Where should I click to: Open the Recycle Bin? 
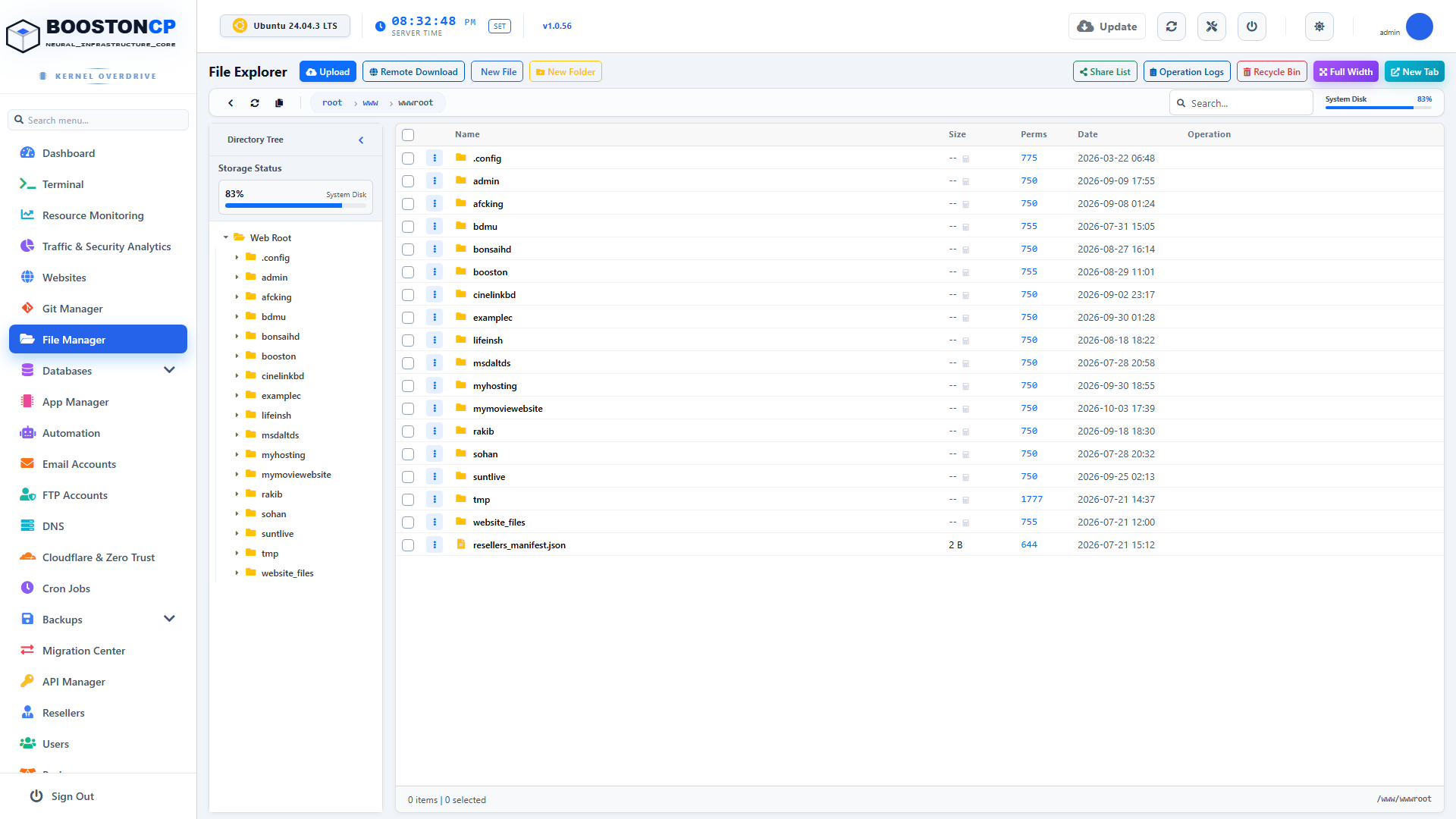(1272, 71)
